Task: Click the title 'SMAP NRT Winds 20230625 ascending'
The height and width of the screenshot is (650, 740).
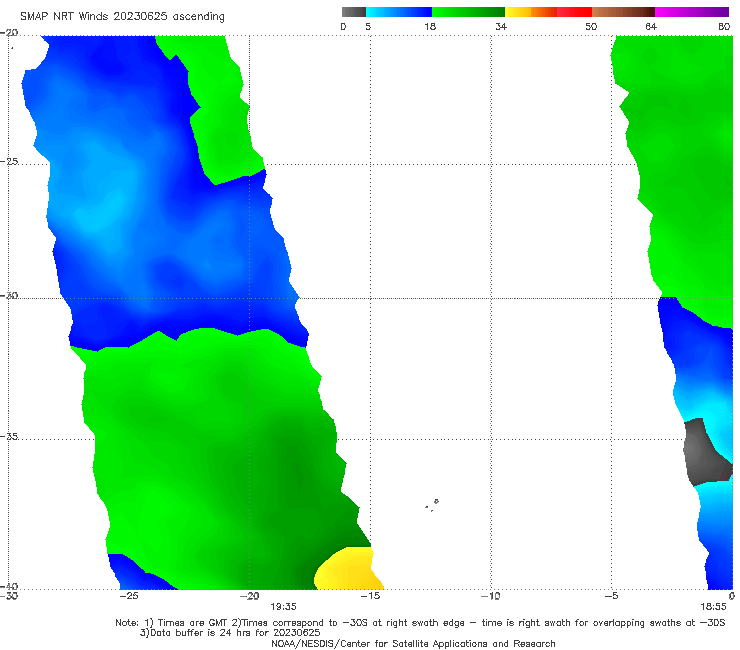Action: 122,16
